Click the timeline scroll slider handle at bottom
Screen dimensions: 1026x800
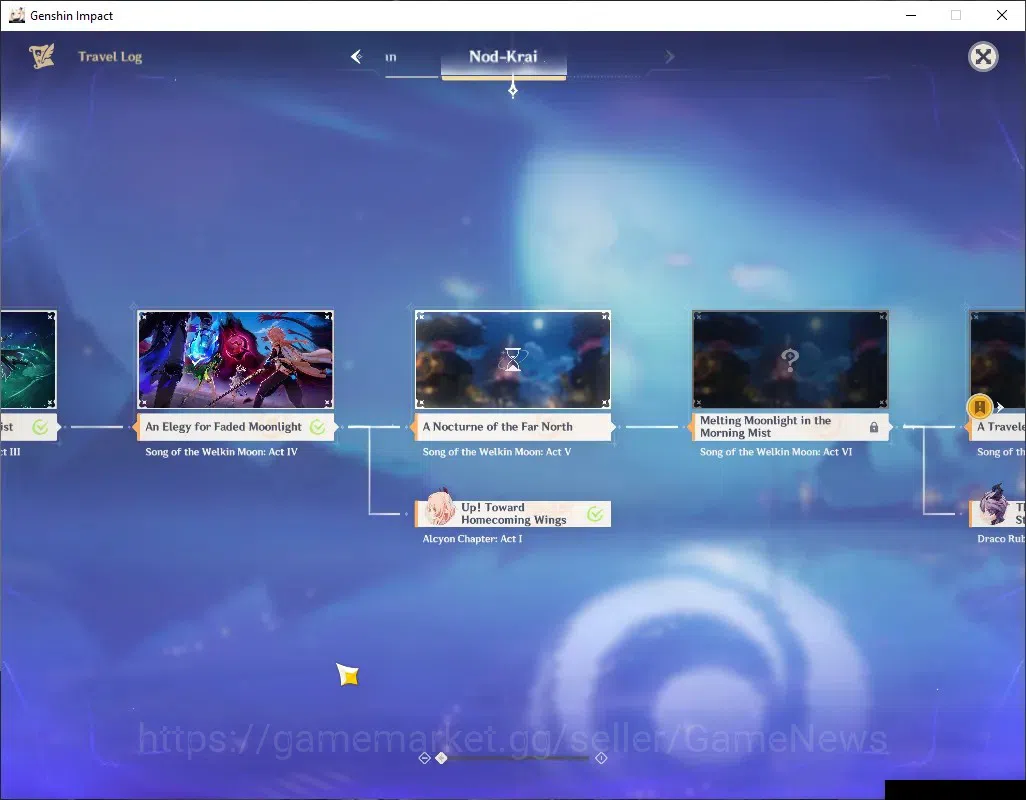(442, 757)
